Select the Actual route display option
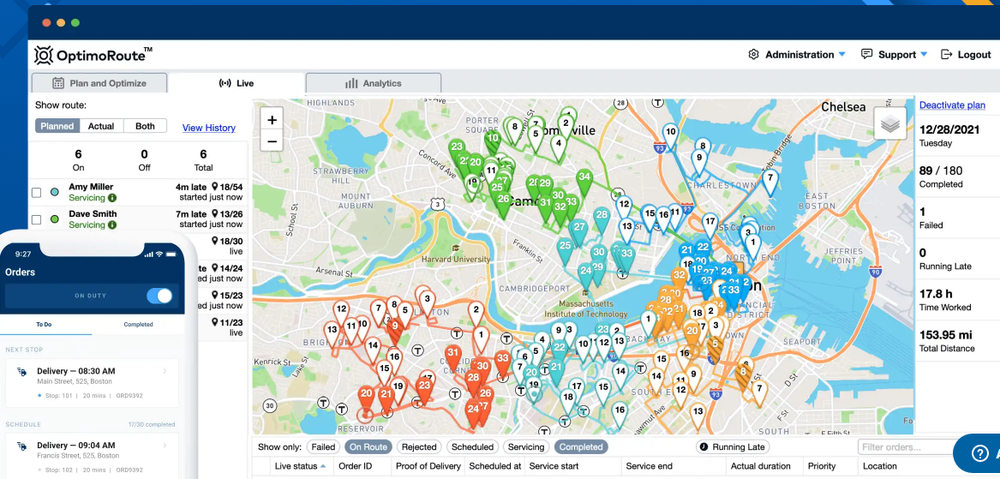Image resolution: width=1000 pixels, height=479 pixels. 101,126
